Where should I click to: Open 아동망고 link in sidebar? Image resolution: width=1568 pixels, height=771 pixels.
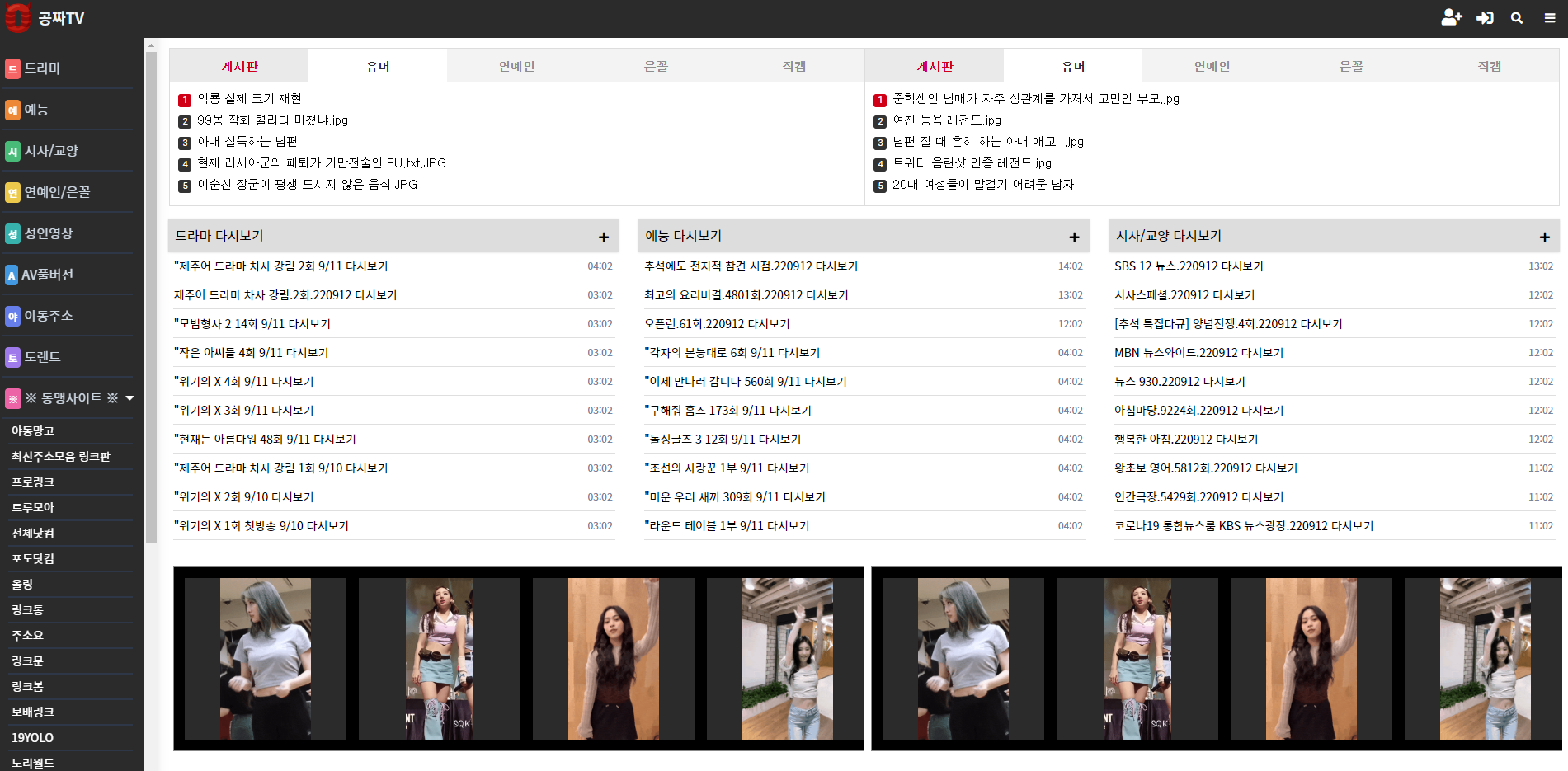pyautogui.click(x=33, y=431)
